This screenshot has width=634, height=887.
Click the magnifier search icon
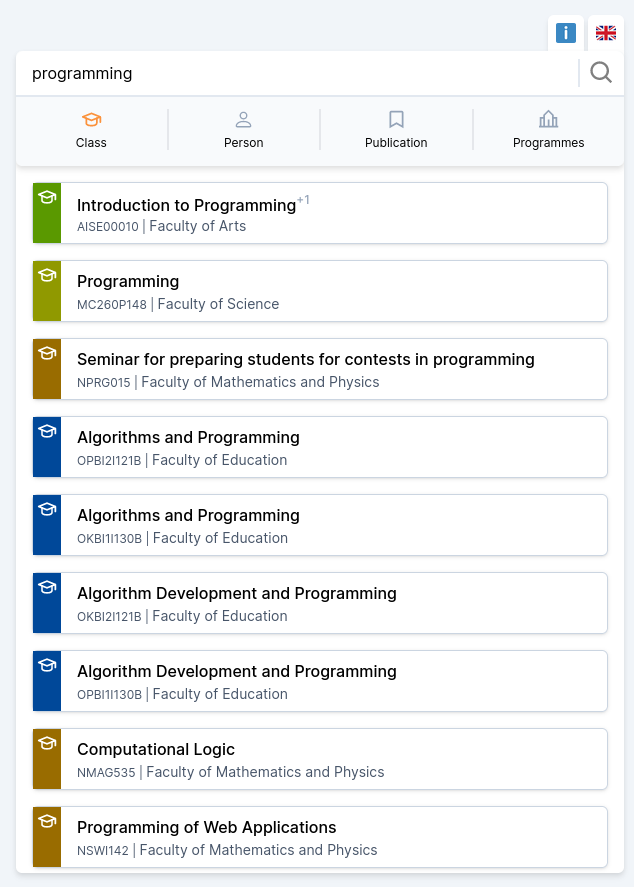pyautogui.click(x=601, y=73)
